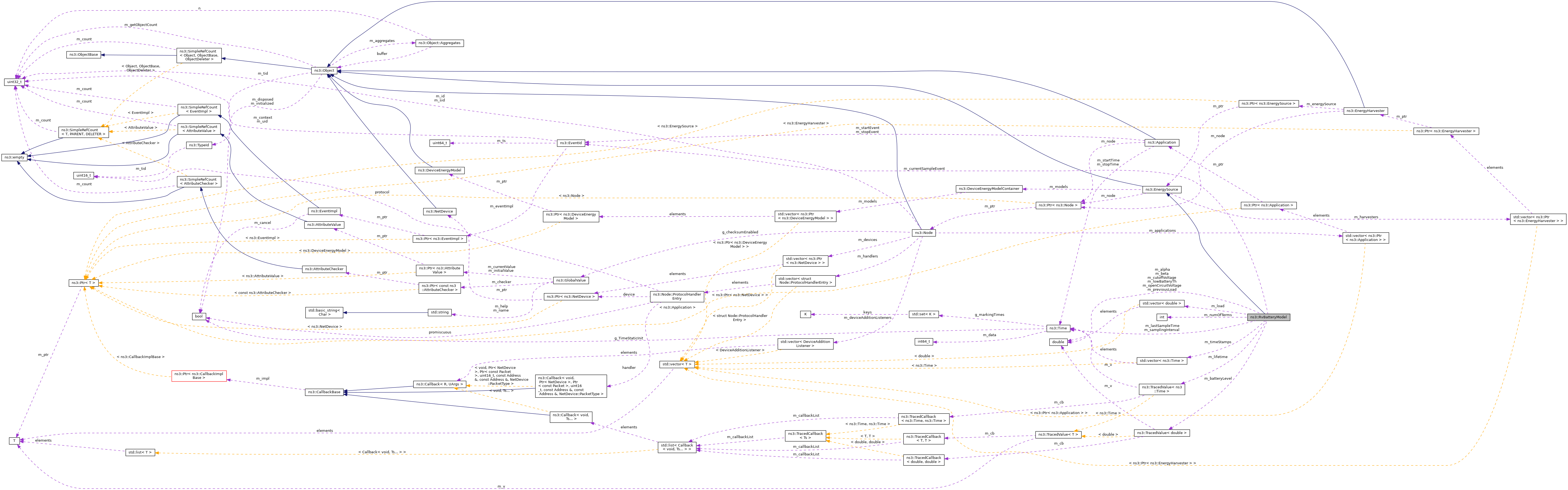Open ns3::Object::Aggregates node

pos(439,43)
